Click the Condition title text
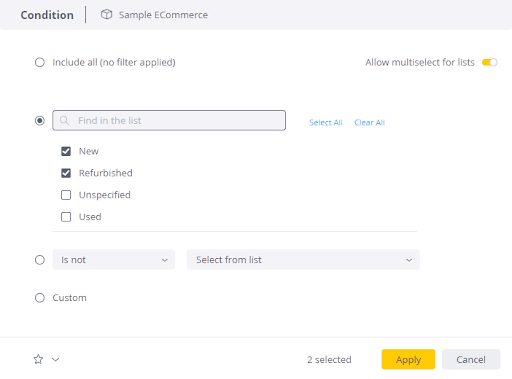Screen dimensions: 512x379 point(47,15)
